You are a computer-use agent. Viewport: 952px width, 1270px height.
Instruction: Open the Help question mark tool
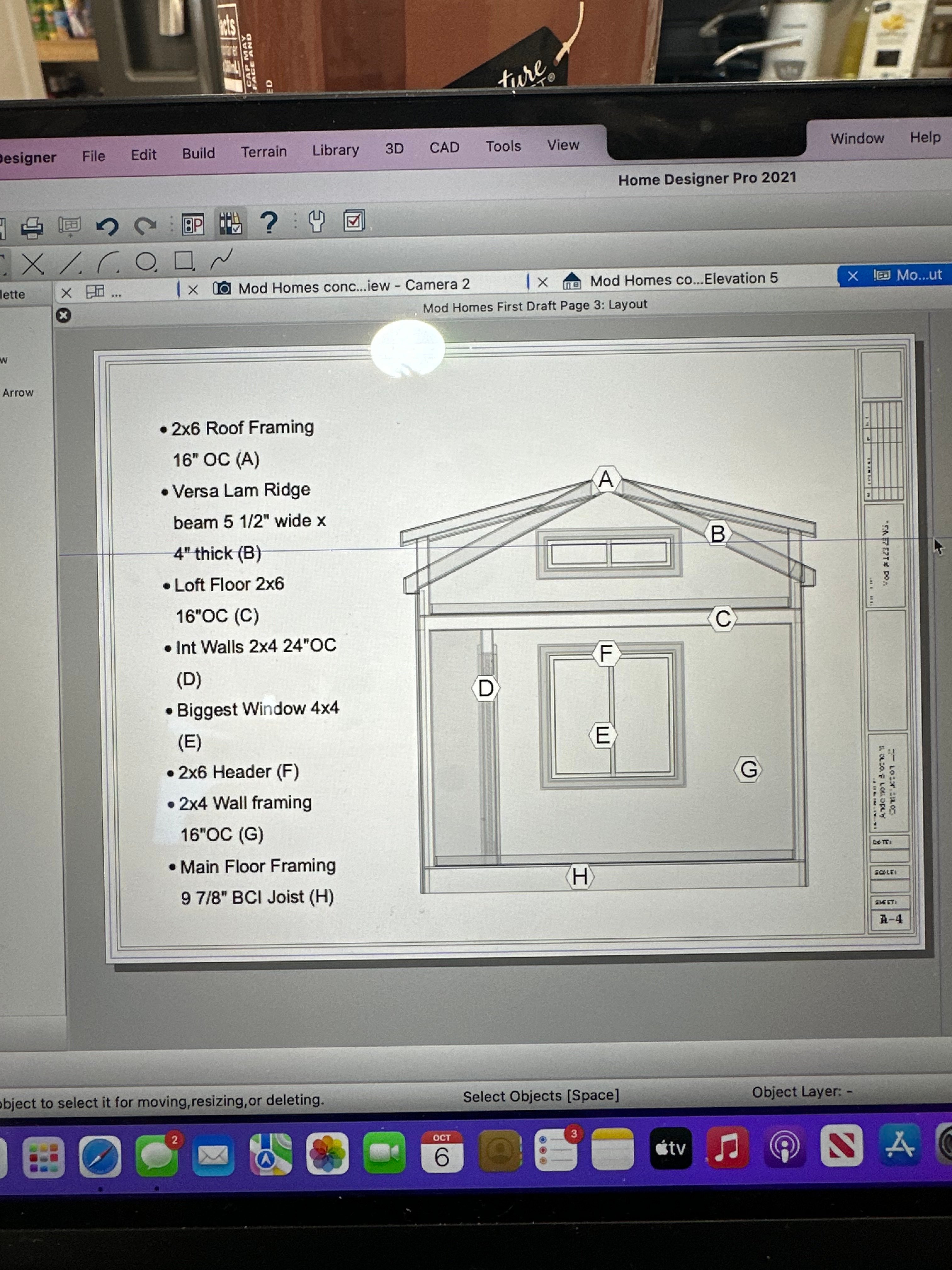click(269, 223)
